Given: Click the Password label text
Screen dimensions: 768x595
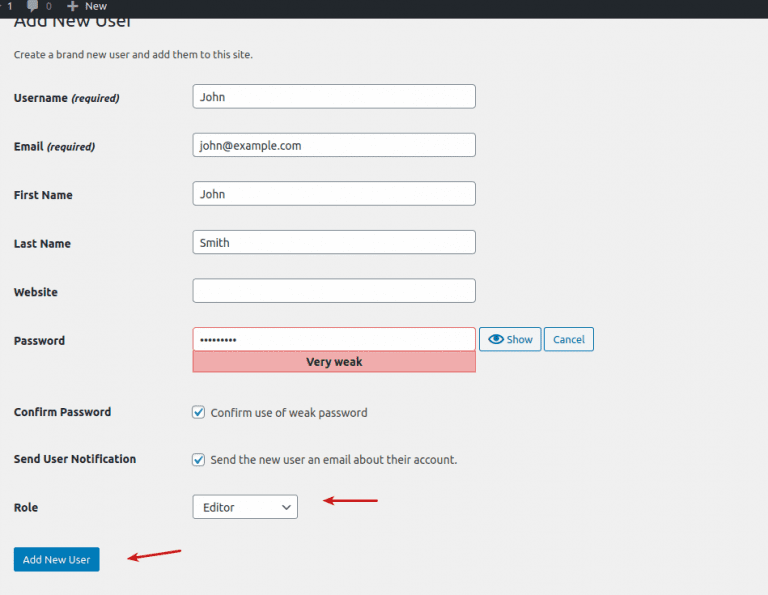Looking at the screenshot, I should click(x=39, y=340).
